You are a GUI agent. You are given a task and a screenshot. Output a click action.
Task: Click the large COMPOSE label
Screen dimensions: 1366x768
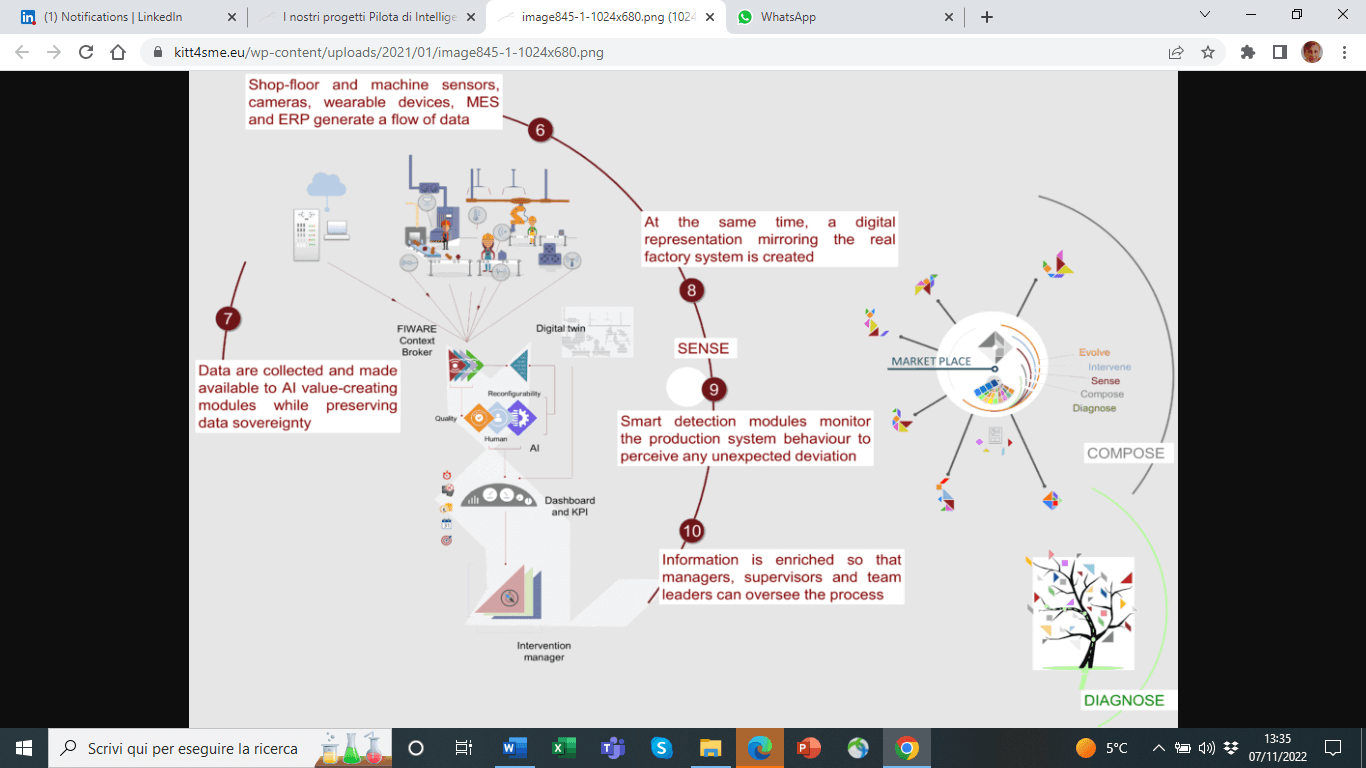(1126, 453)
